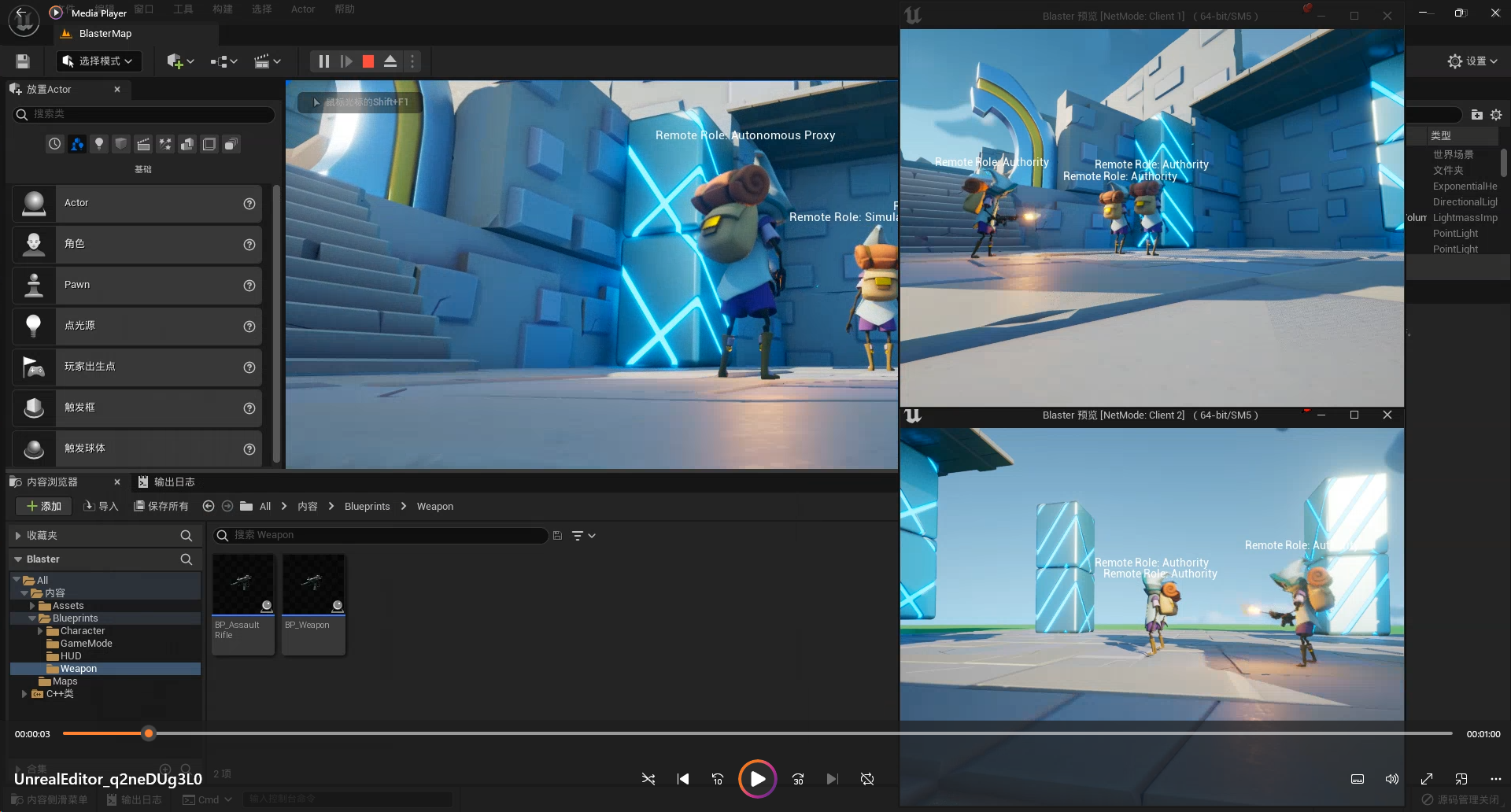Select the recently placed clock category
The height and width of the screenshot is (812, 1511).
click(54, 144)
